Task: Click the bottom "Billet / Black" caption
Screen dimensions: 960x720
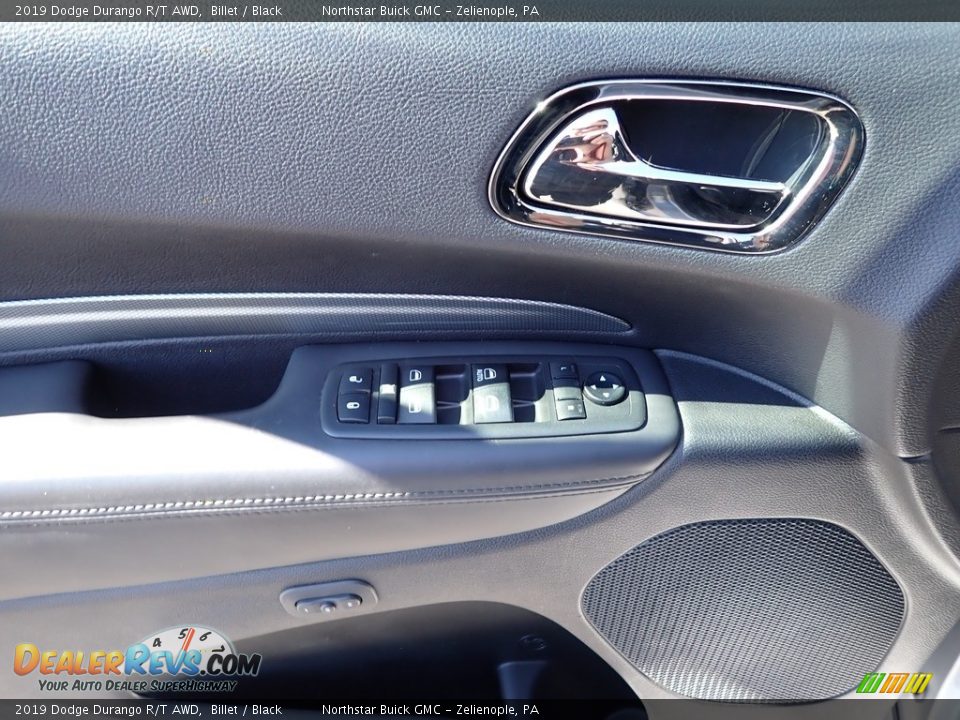Action: point(246,710)
